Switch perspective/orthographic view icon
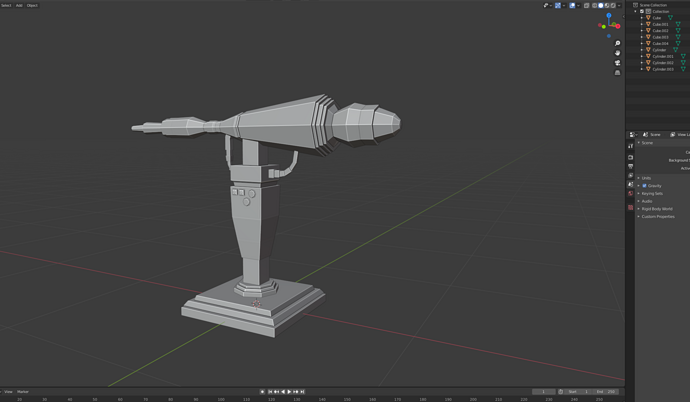690x402 pixels. (617, 72)
